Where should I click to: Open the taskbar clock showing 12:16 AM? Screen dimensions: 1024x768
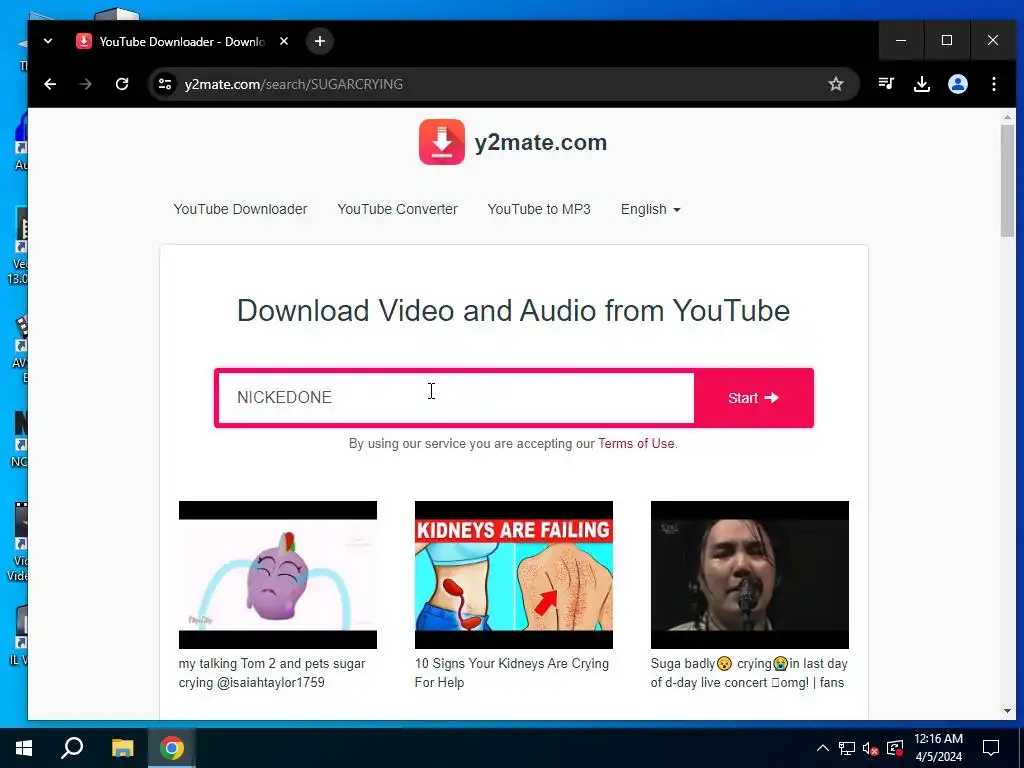tap(938, 748)
